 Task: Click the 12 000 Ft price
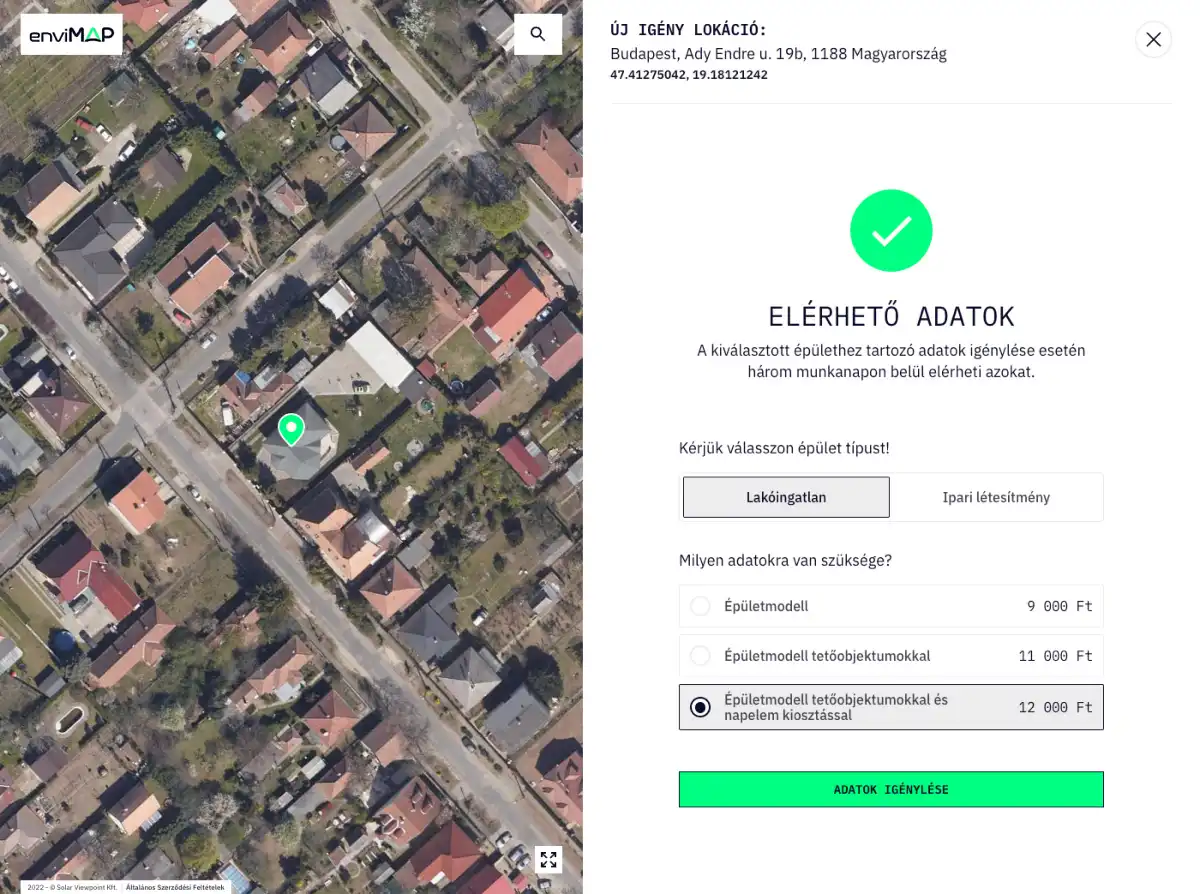click(x=1055, y=707)
